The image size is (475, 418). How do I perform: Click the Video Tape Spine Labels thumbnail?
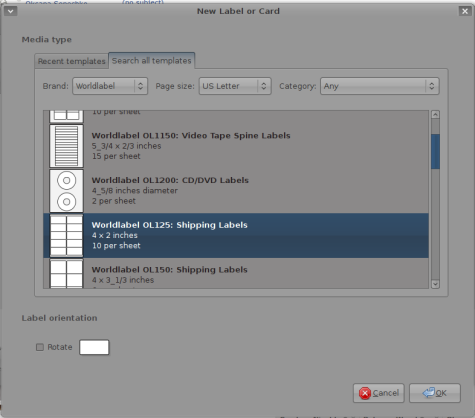[x=66, y=146]
